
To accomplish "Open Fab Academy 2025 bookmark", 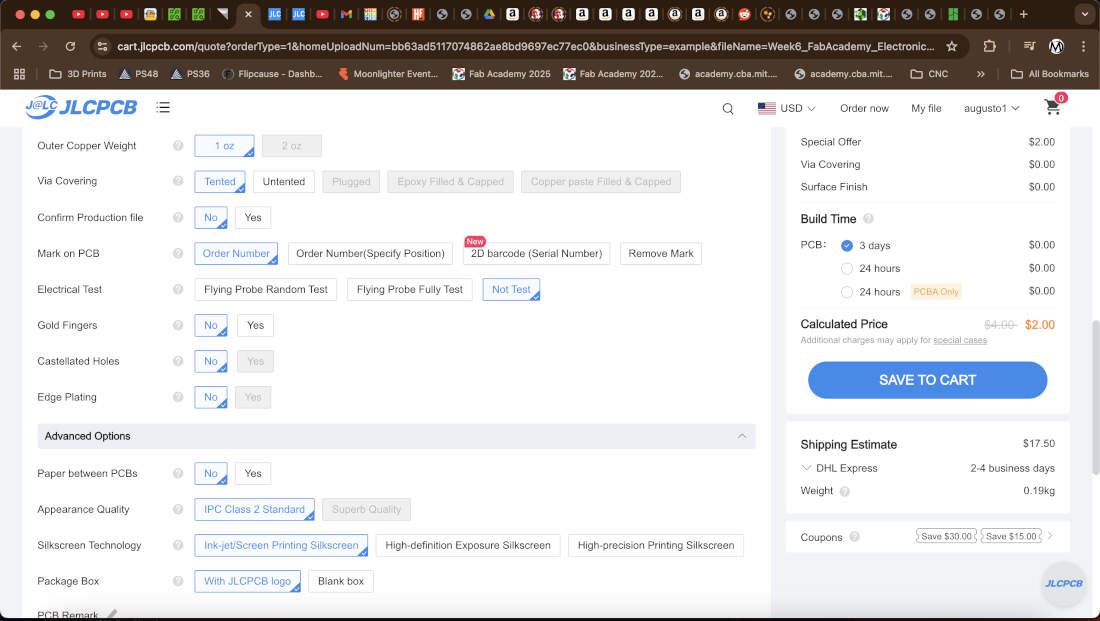I will pyautogui.click(x=501, y=74).
